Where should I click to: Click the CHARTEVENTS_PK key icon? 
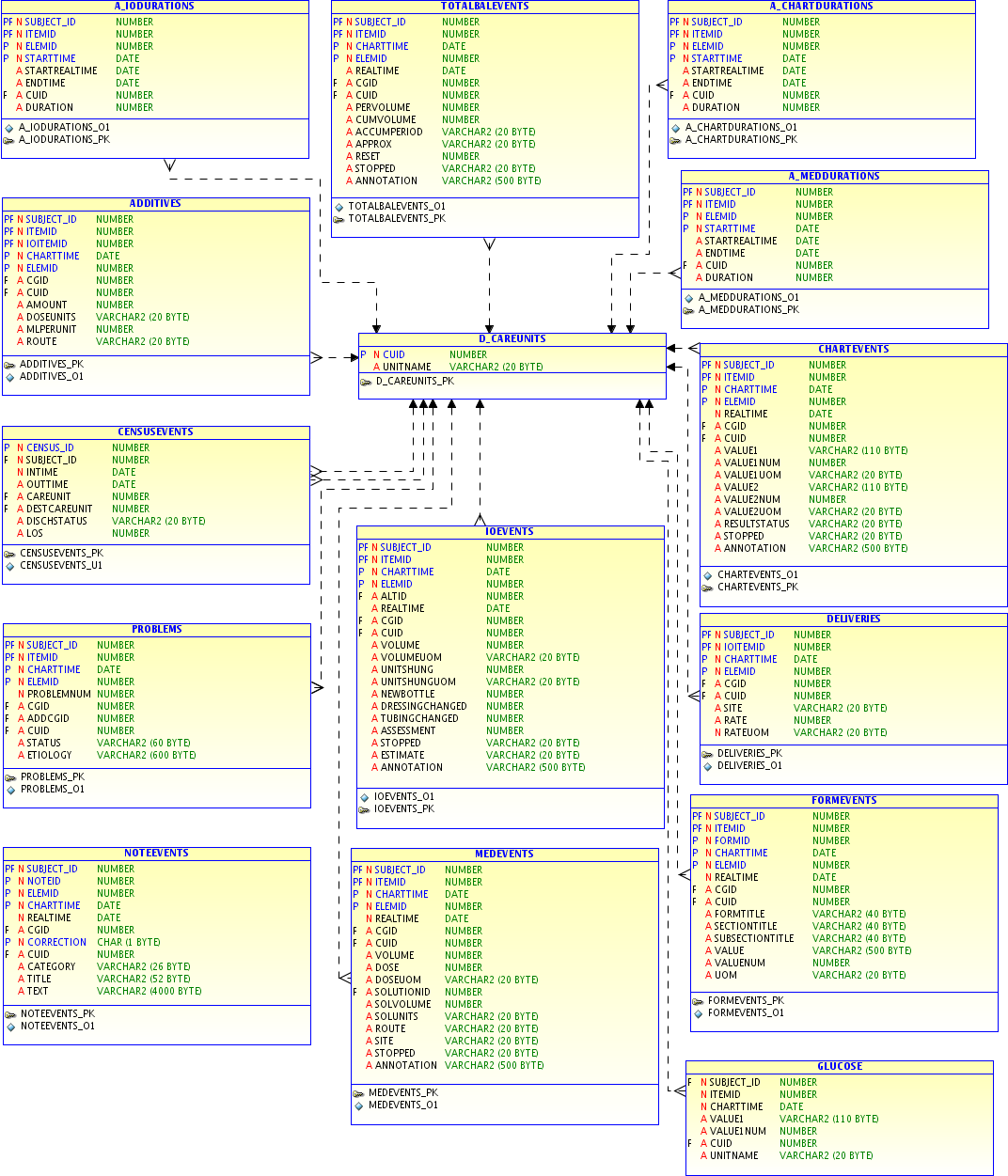[707, 588]
